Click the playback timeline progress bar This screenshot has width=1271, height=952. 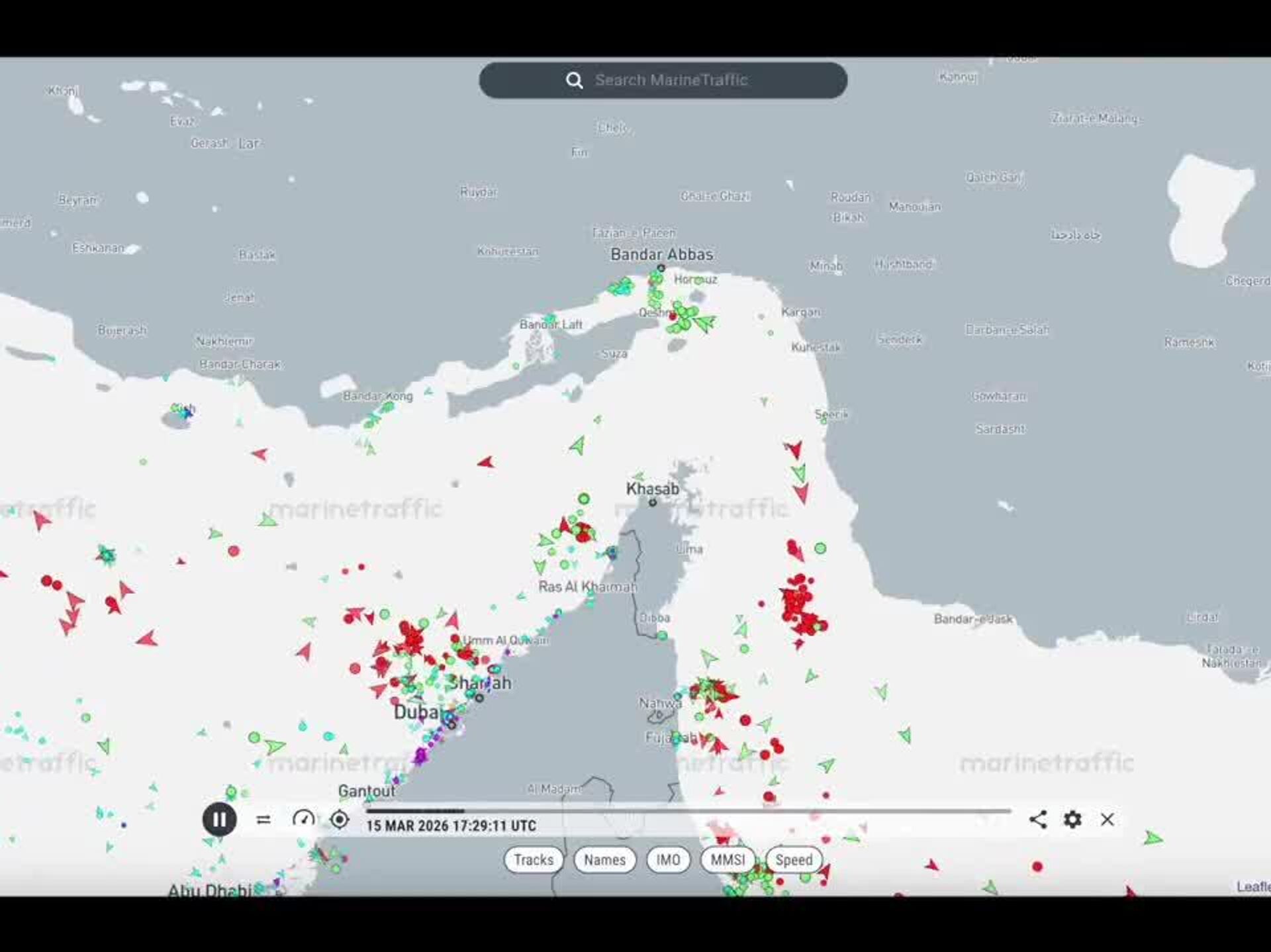(688, 810)
